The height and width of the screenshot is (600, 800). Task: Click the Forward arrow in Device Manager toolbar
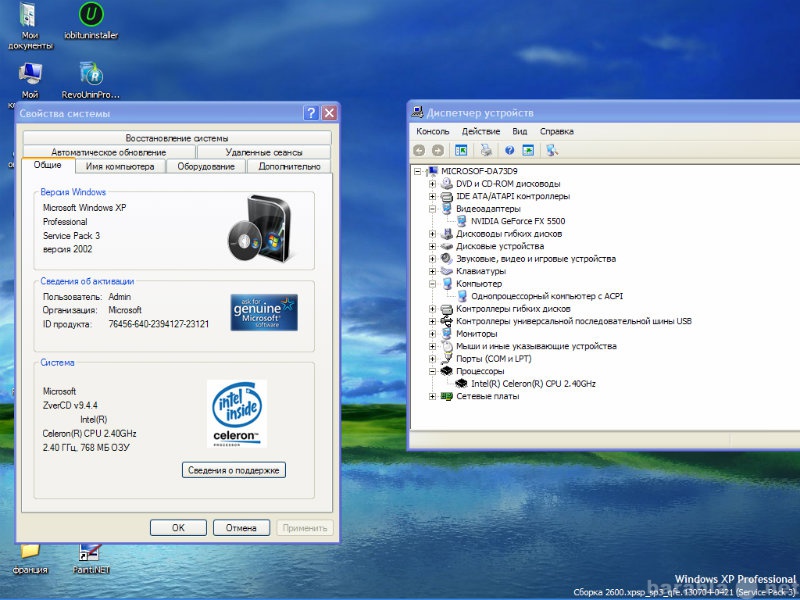point(438,150)
